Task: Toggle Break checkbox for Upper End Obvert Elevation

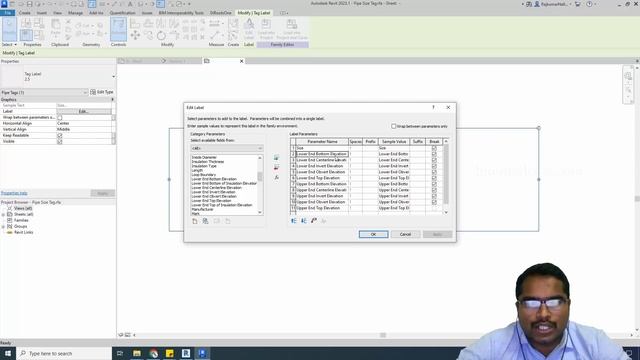Action: 434,202
